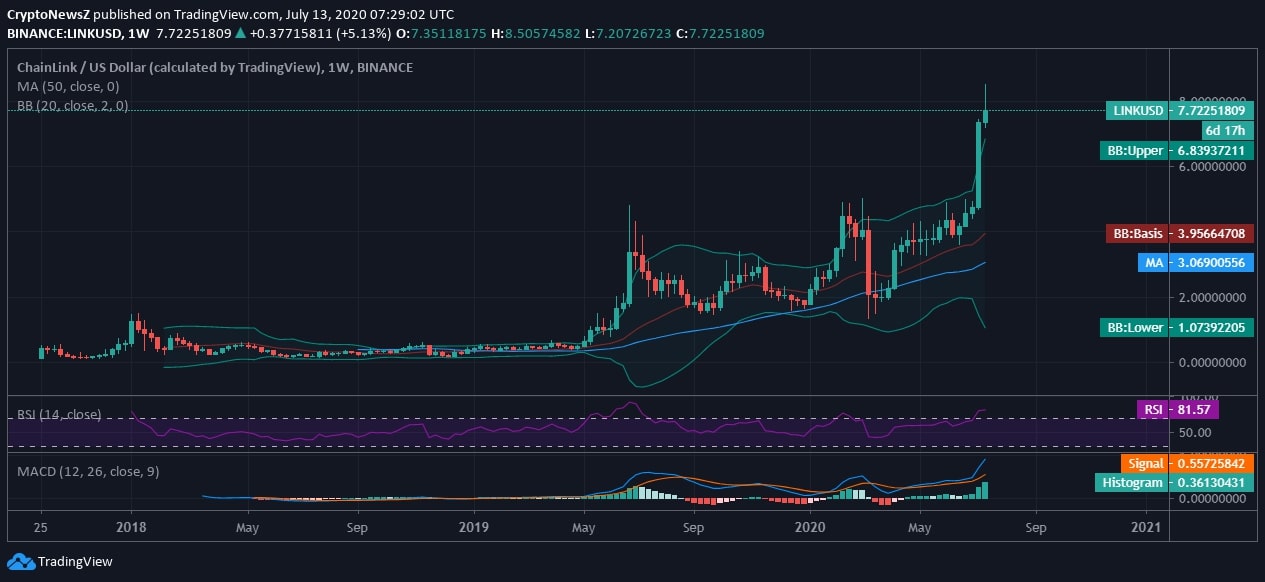Screen dimensions: 1265x582
Task: Click the 25 date label on time axis
Action: (x=40, y=526)
